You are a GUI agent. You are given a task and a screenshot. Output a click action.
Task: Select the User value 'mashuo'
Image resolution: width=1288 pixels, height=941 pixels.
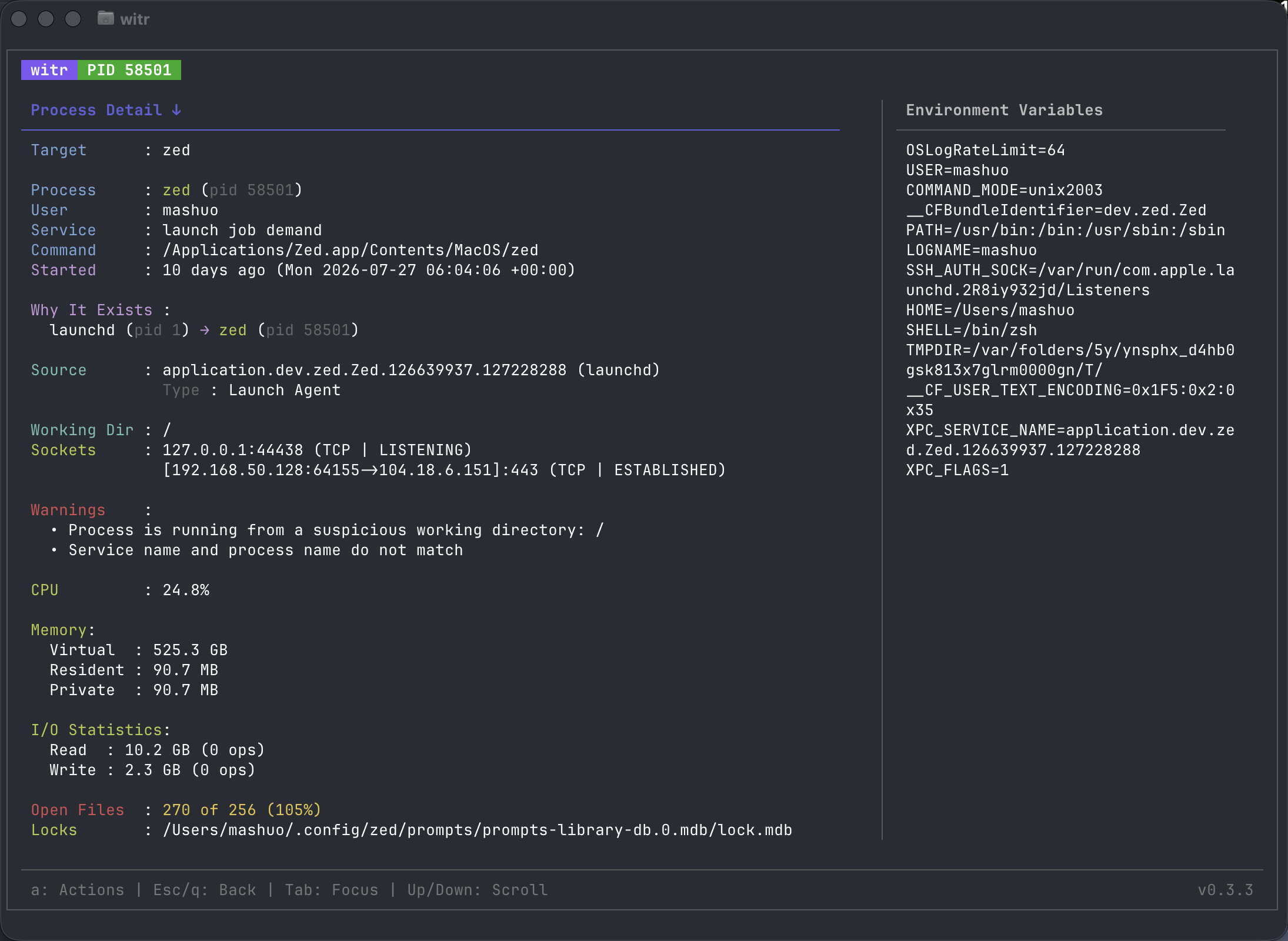(x=191, y=210)
